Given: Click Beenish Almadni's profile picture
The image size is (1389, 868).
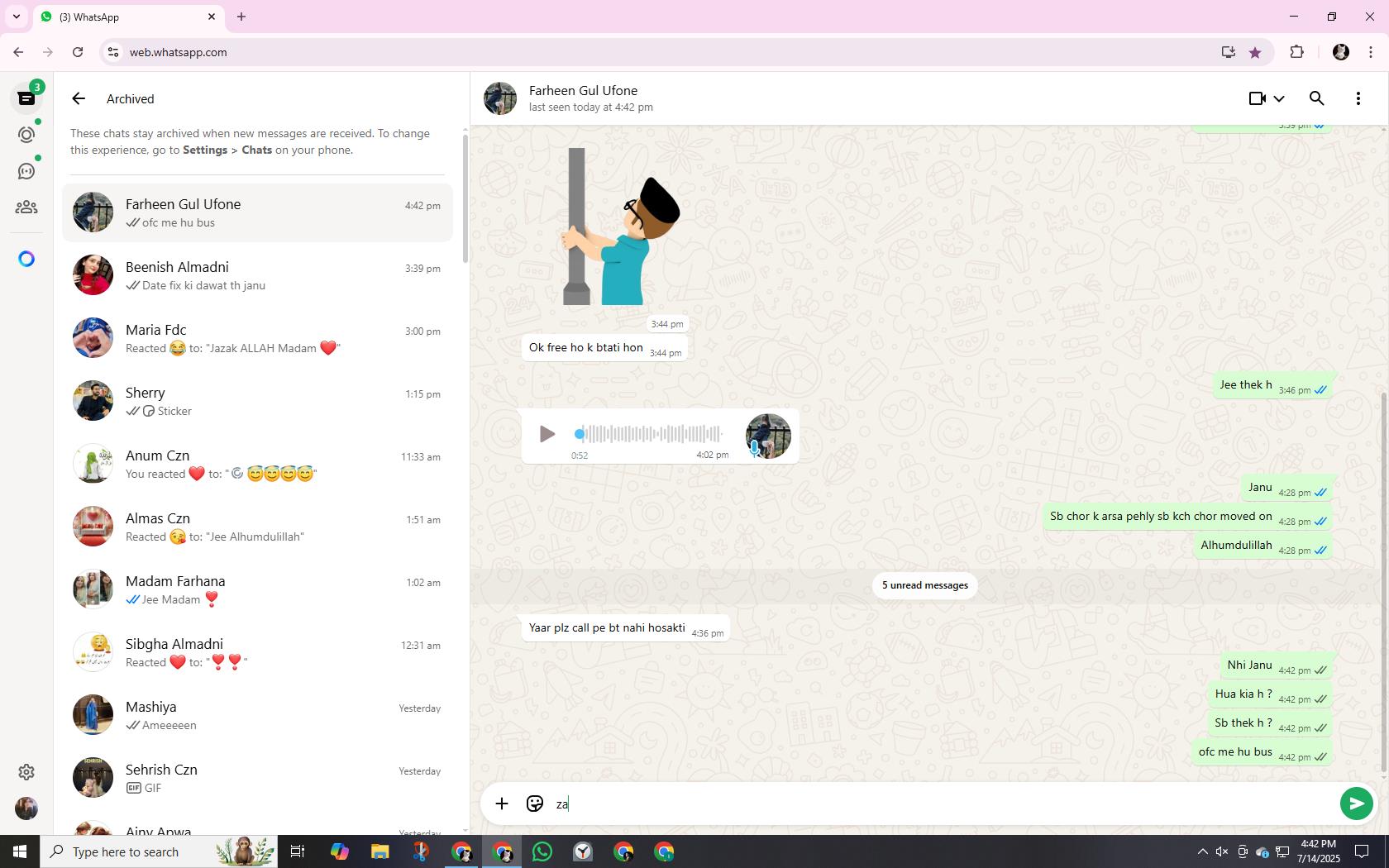Looking at the screenshot, I should point(93,275).
